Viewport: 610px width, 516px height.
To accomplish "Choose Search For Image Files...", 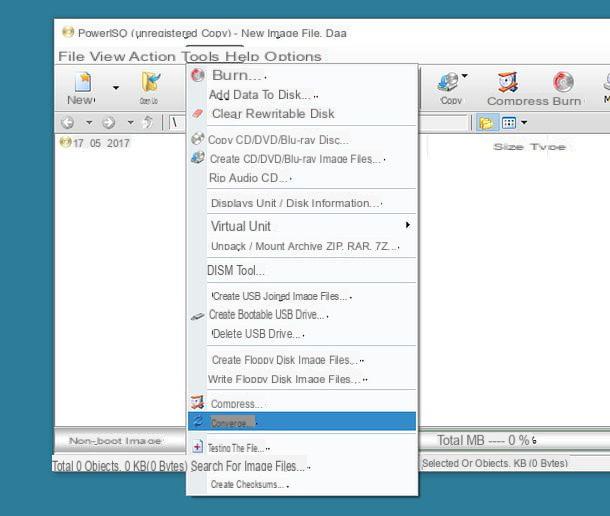I will pos(302,466).
